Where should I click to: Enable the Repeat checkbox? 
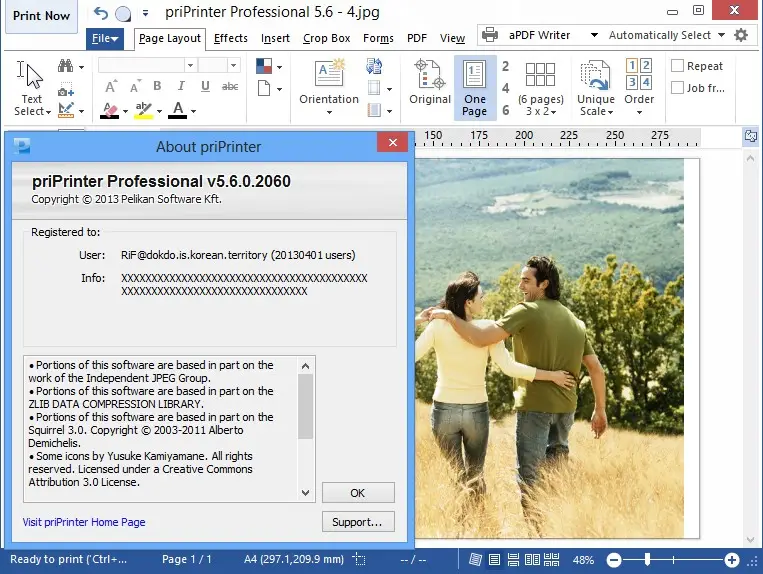pyautogui.click(x=677, y=66)
